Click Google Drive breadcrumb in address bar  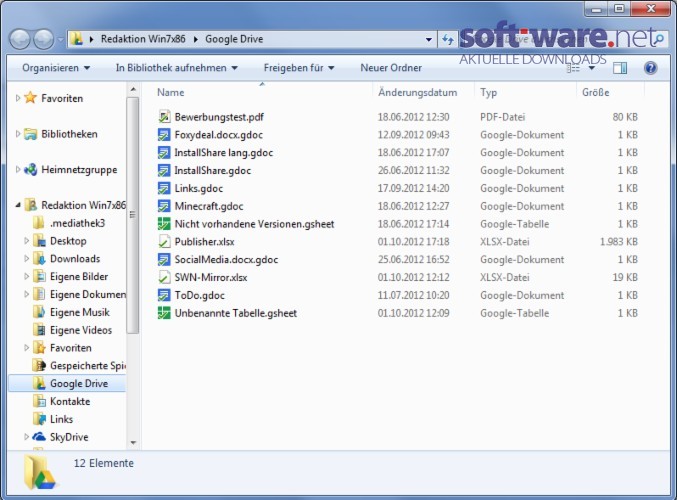[234, 39]
